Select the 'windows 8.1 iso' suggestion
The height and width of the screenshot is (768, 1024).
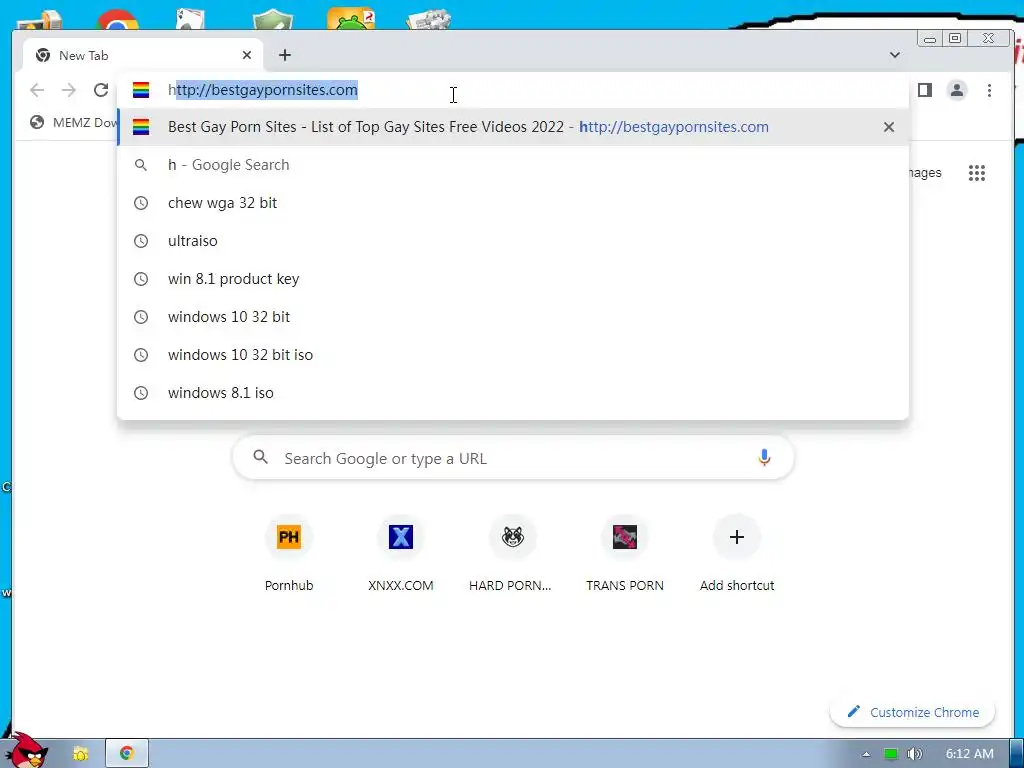(513, 392)
